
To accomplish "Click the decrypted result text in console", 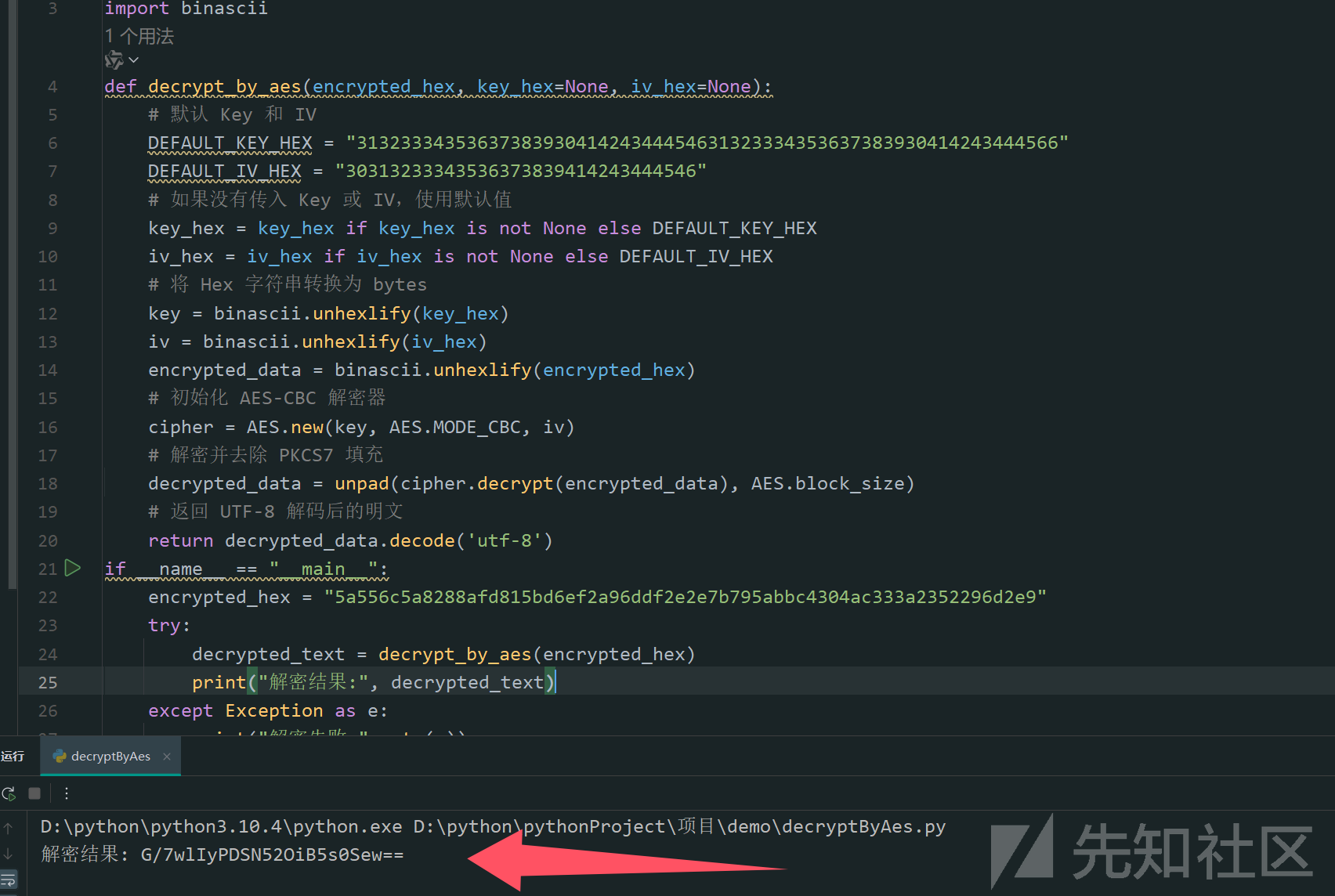I will coord(272,854).
